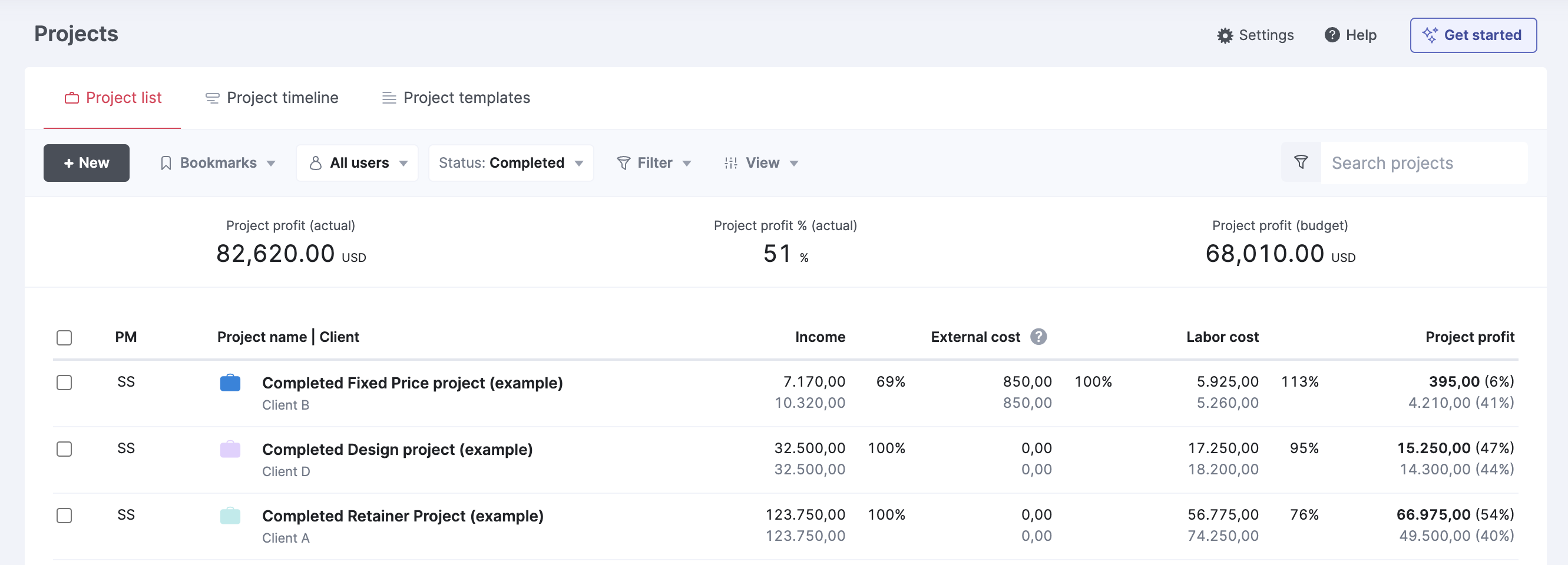Click the blue briefcase icon for Fixed Price project
Image resolution: width=1568 pixels, height=565 pixels.
coord(230,383)
